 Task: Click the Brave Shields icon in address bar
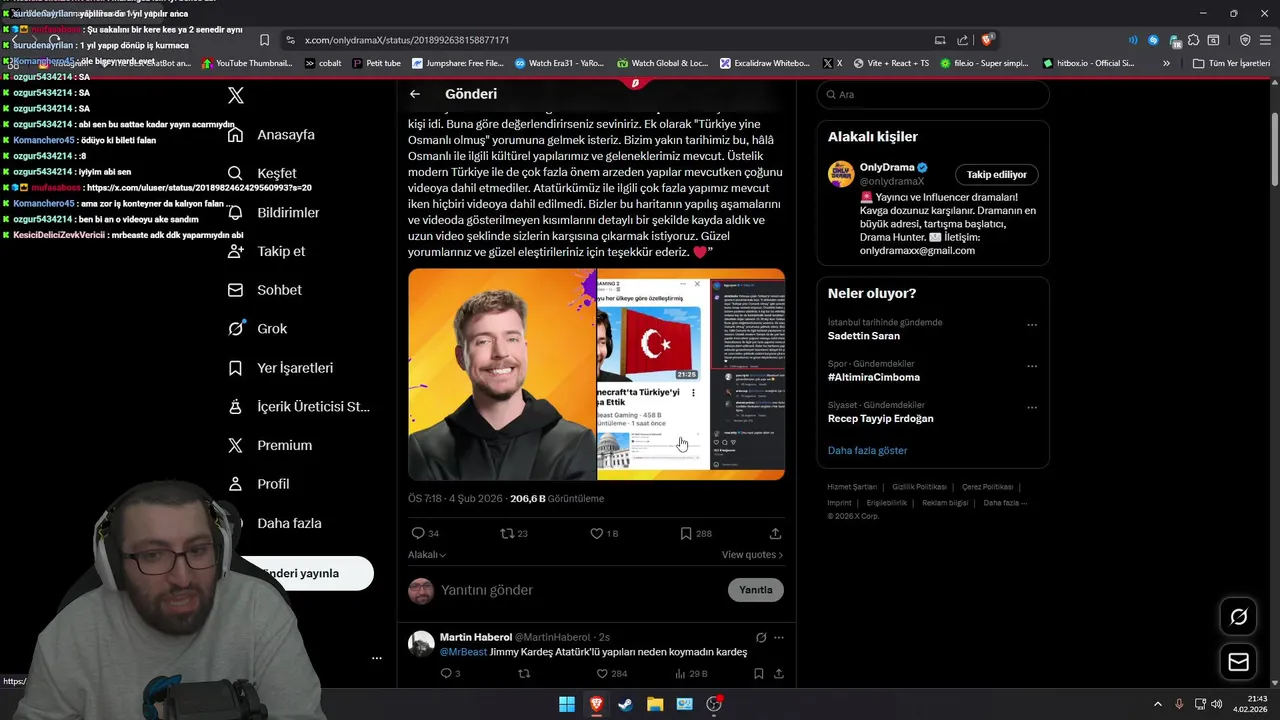(x=988, y=40)
